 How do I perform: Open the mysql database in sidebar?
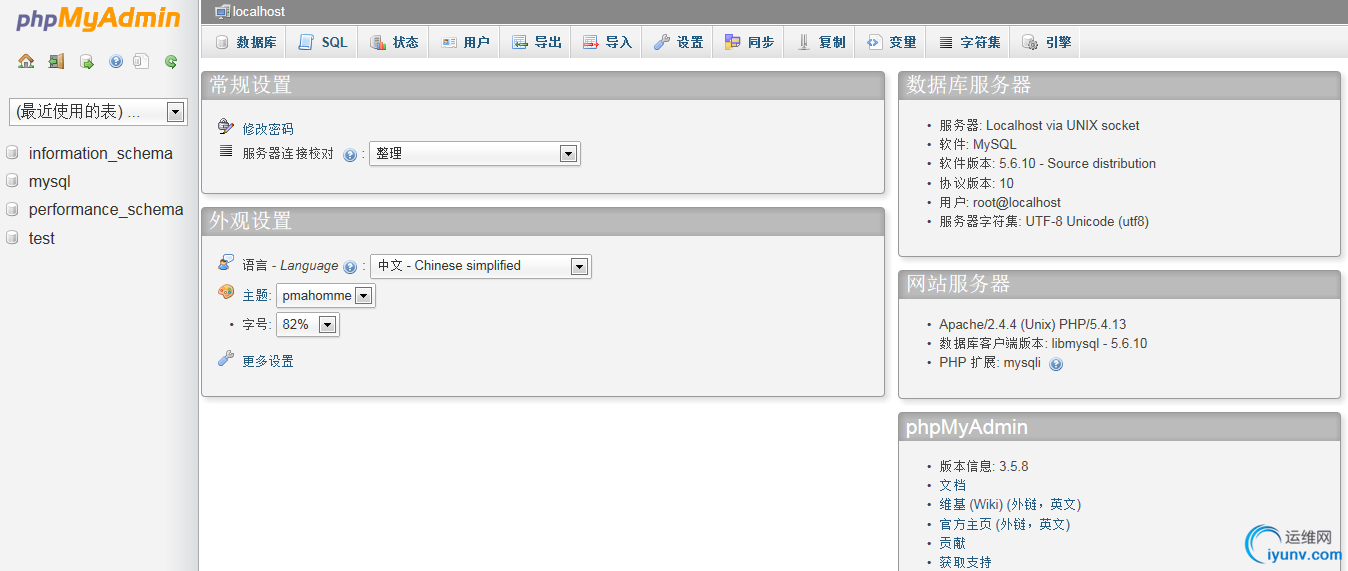[50, 182]
